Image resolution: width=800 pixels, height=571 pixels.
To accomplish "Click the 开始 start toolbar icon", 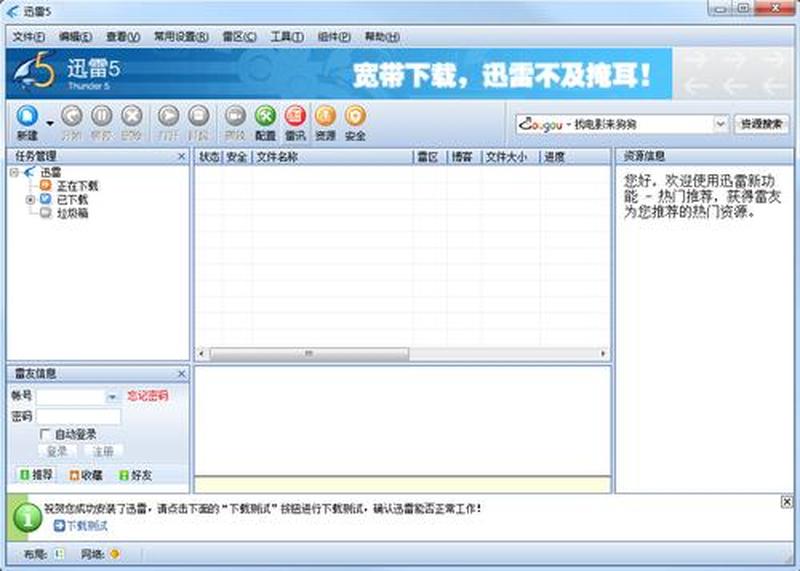I will click(71, 116).
